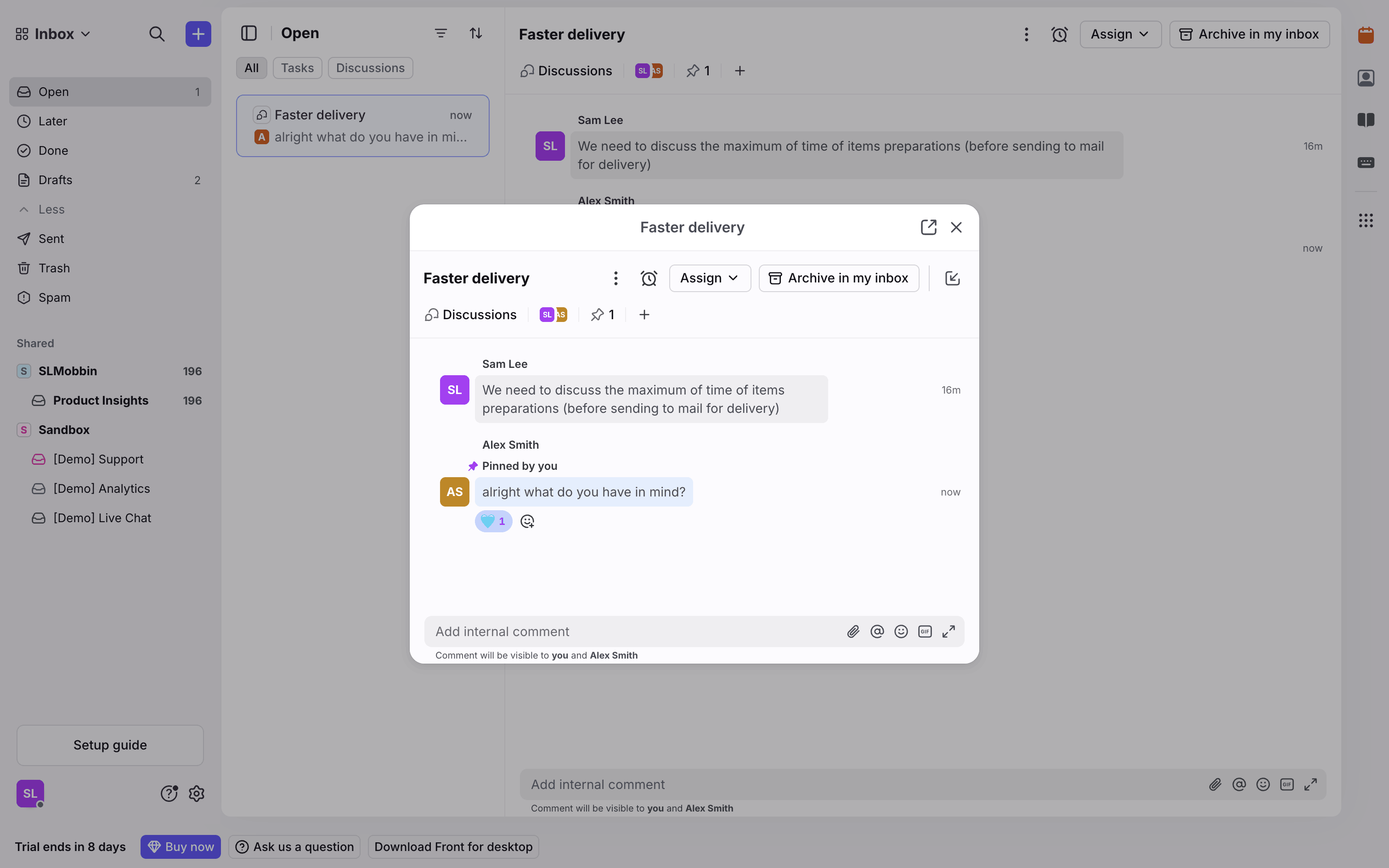This screenshot has height=868, width=1389.
Task: Select the Discussions filter tab
Action: click(370, 68)
